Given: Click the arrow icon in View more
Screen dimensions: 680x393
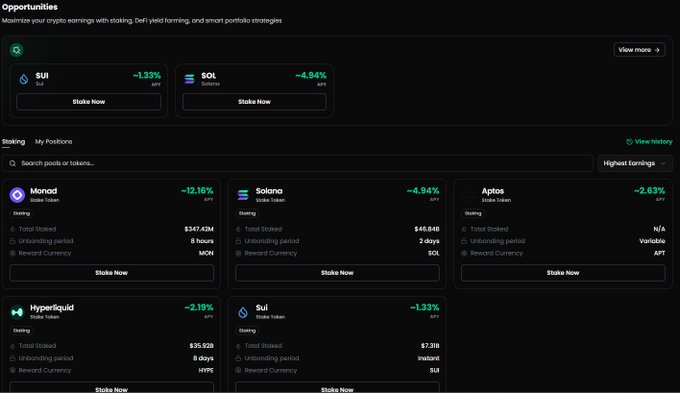Looking at the screenshot, I should (x=657, y=50).
